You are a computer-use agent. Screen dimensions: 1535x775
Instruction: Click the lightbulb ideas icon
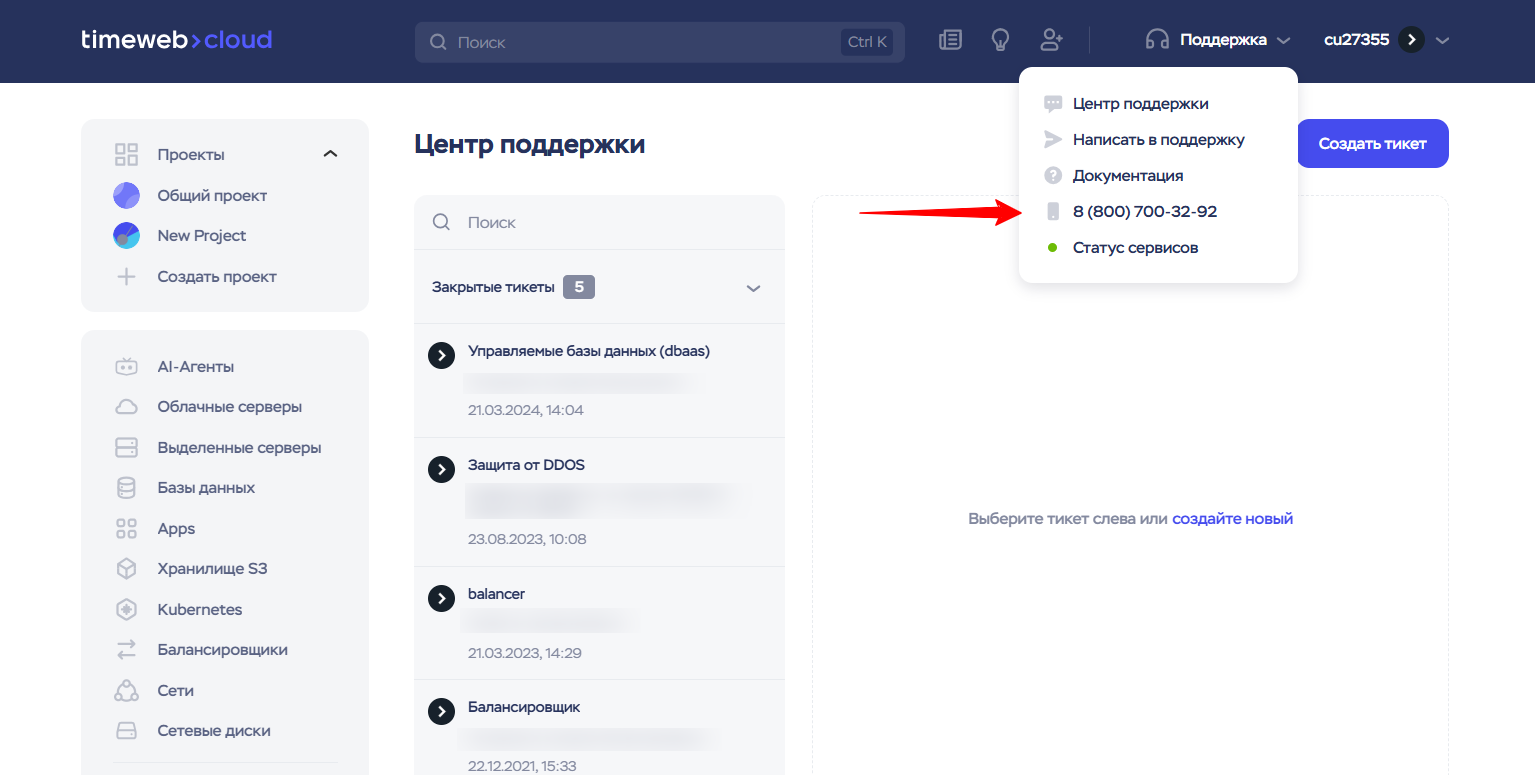click(x=999, y=40)
